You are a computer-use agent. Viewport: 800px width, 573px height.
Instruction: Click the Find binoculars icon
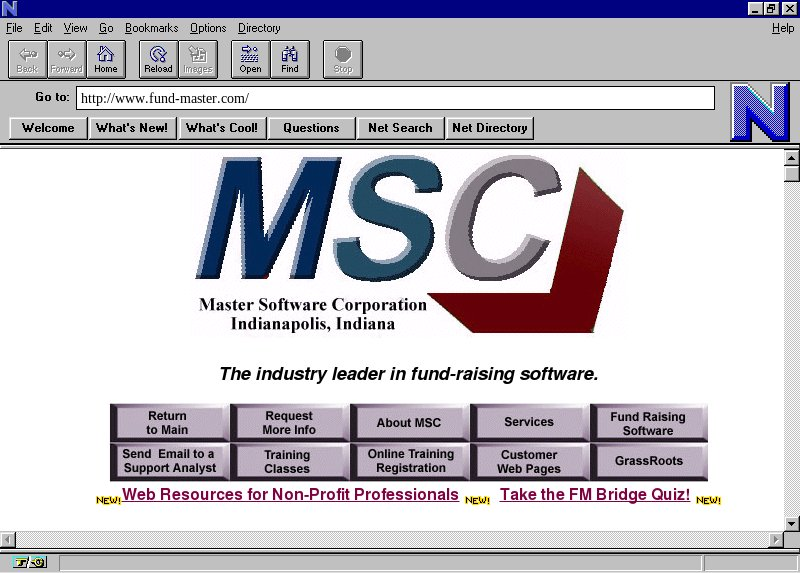[x=290, y=59]
